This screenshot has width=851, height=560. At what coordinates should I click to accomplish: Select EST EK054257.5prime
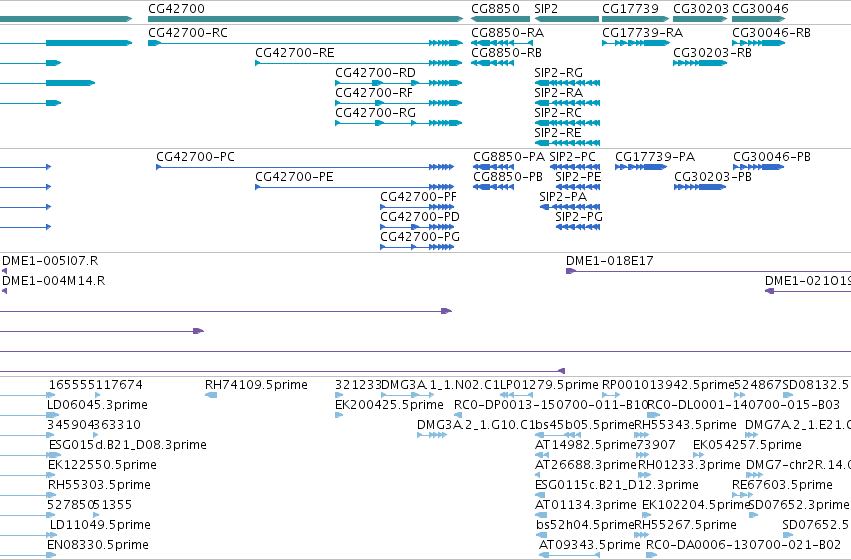click(x=747, y=446)
